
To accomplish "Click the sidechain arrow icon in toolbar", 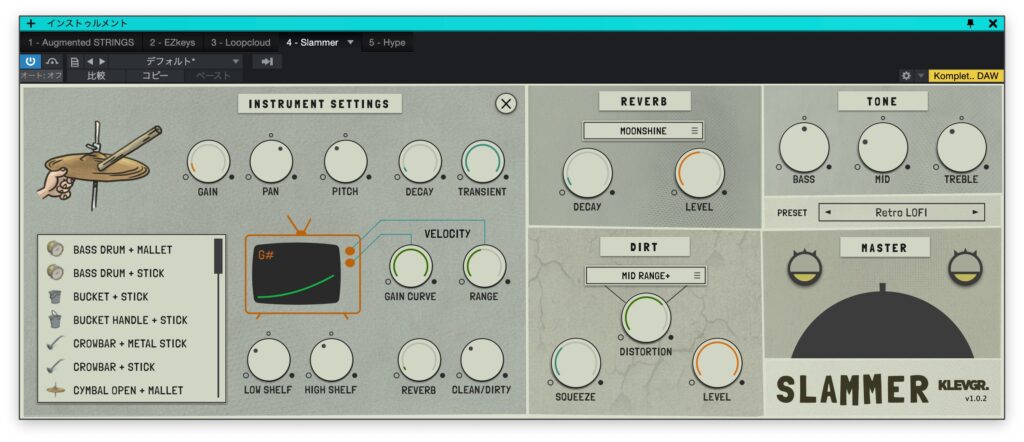I will pos(267,61).
